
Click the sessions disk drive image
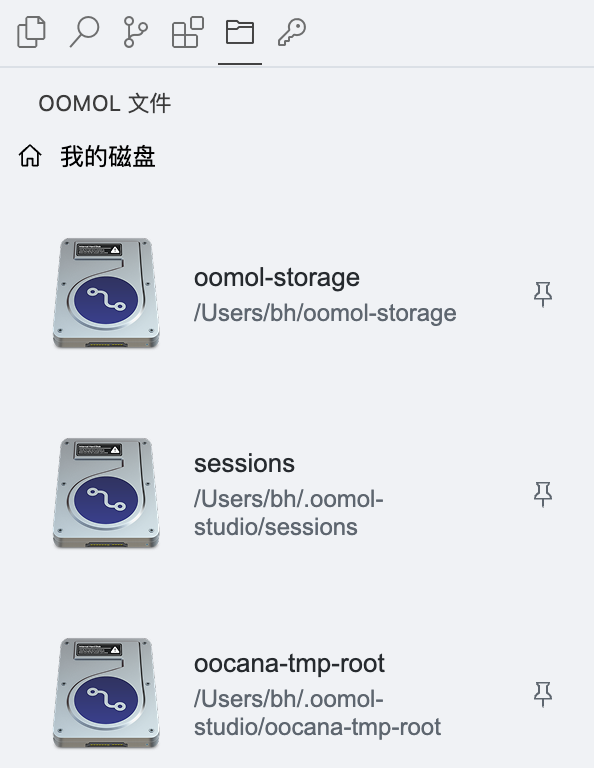point(106,493)
